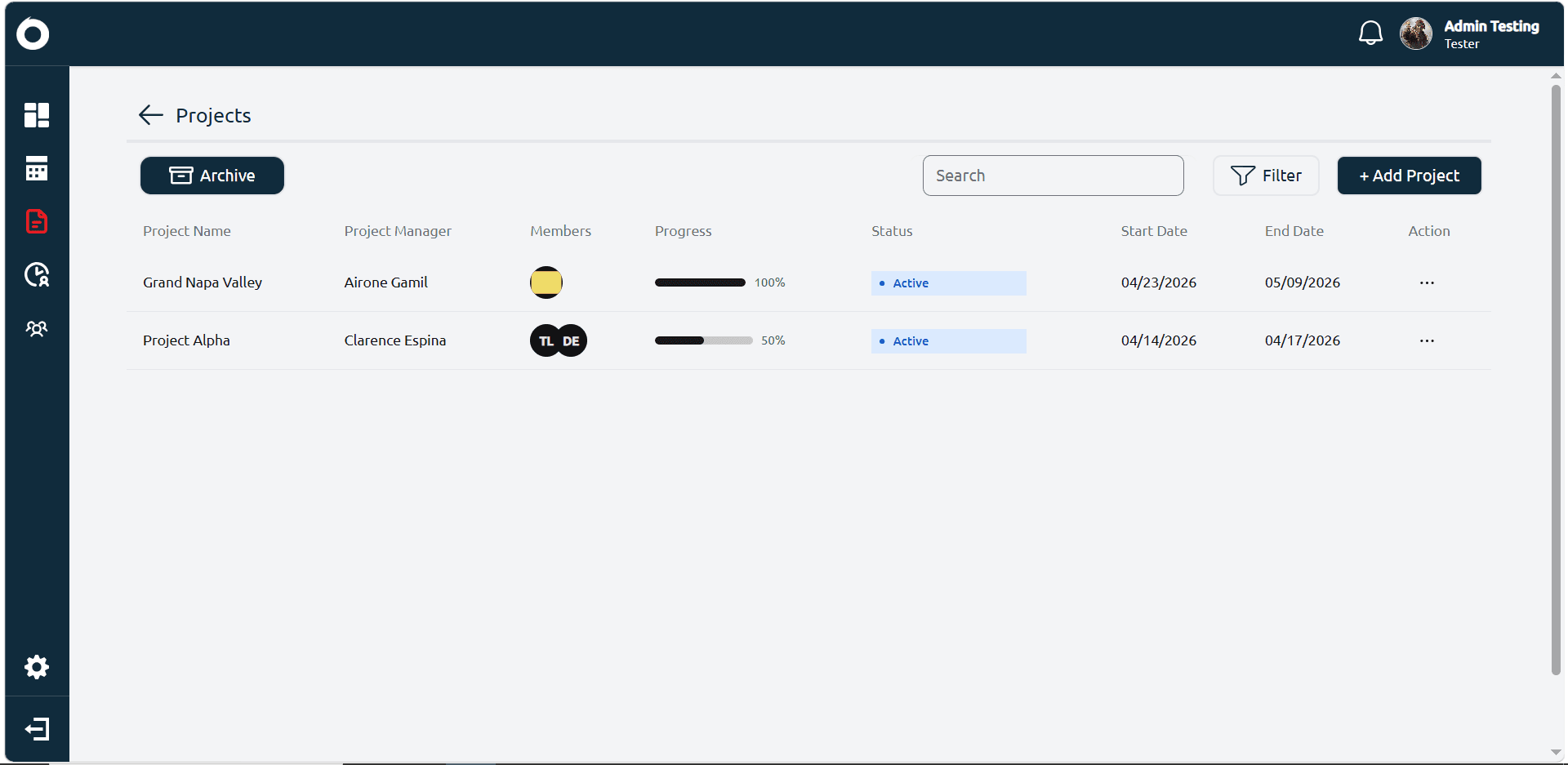
Task: Click Grand Napa Valley's Active status badge
Action: [948, 282]
